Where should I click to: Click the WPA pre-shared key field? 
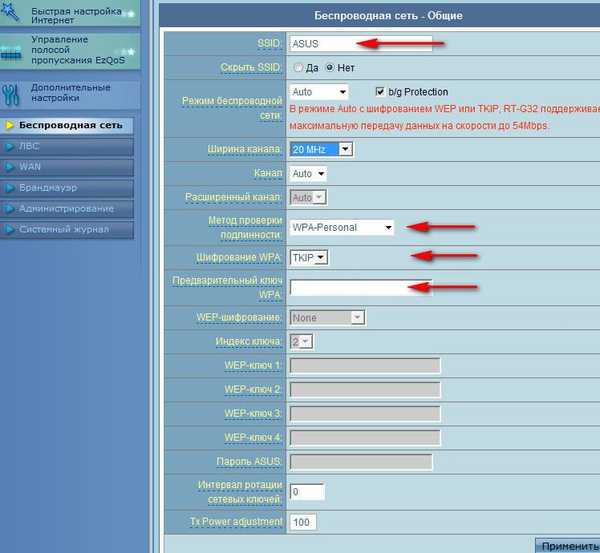[361, 287]
